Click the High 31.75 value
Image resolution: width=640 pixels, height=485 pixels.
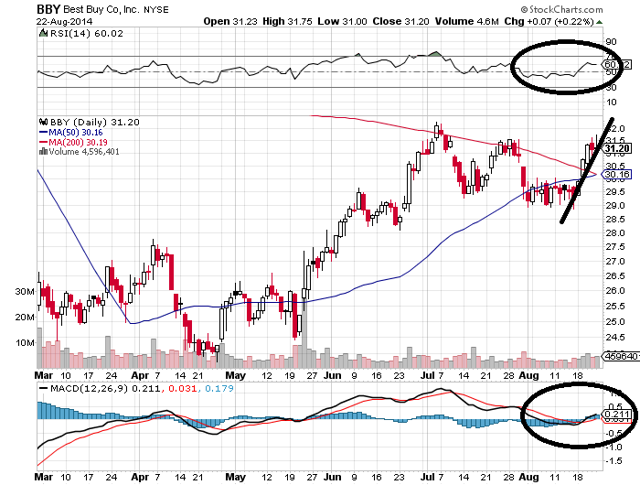click(x=287, y=21)
